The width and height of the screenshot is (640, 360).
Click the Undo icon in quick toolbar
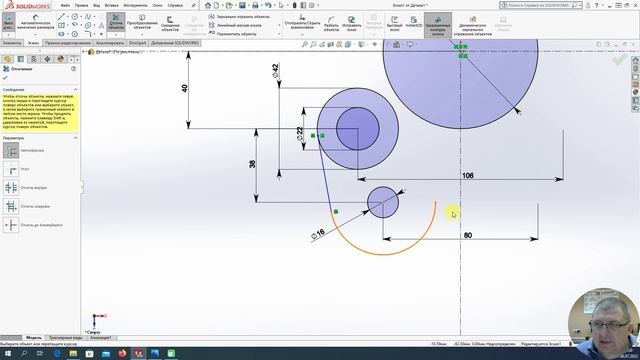(x=268, y=5)
